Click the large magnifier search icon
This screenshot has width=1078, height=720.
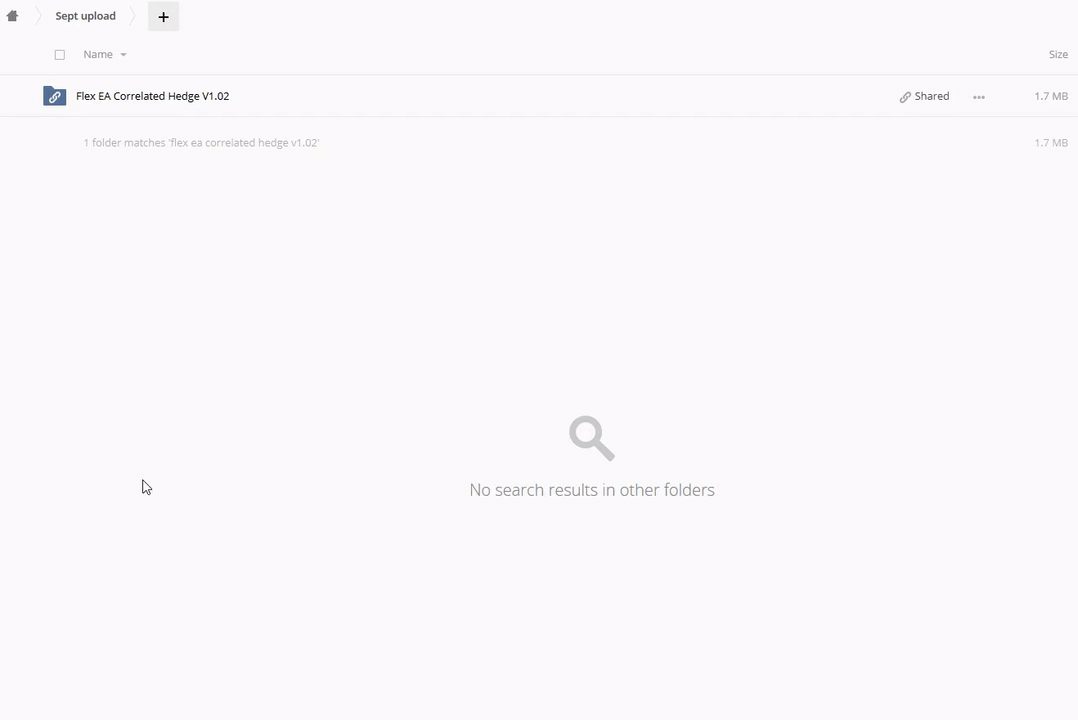[x=592, y=438]
